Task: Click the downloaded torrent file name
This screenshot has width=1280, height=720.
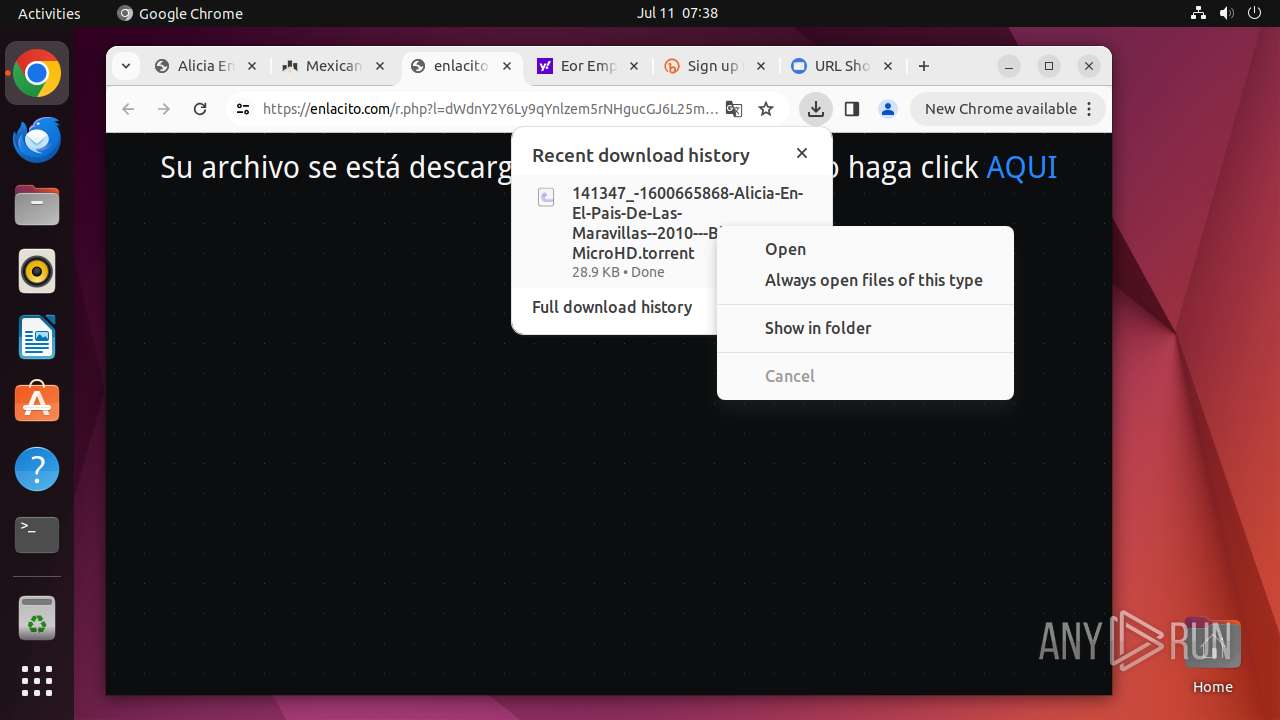Action: coord(687,223)
